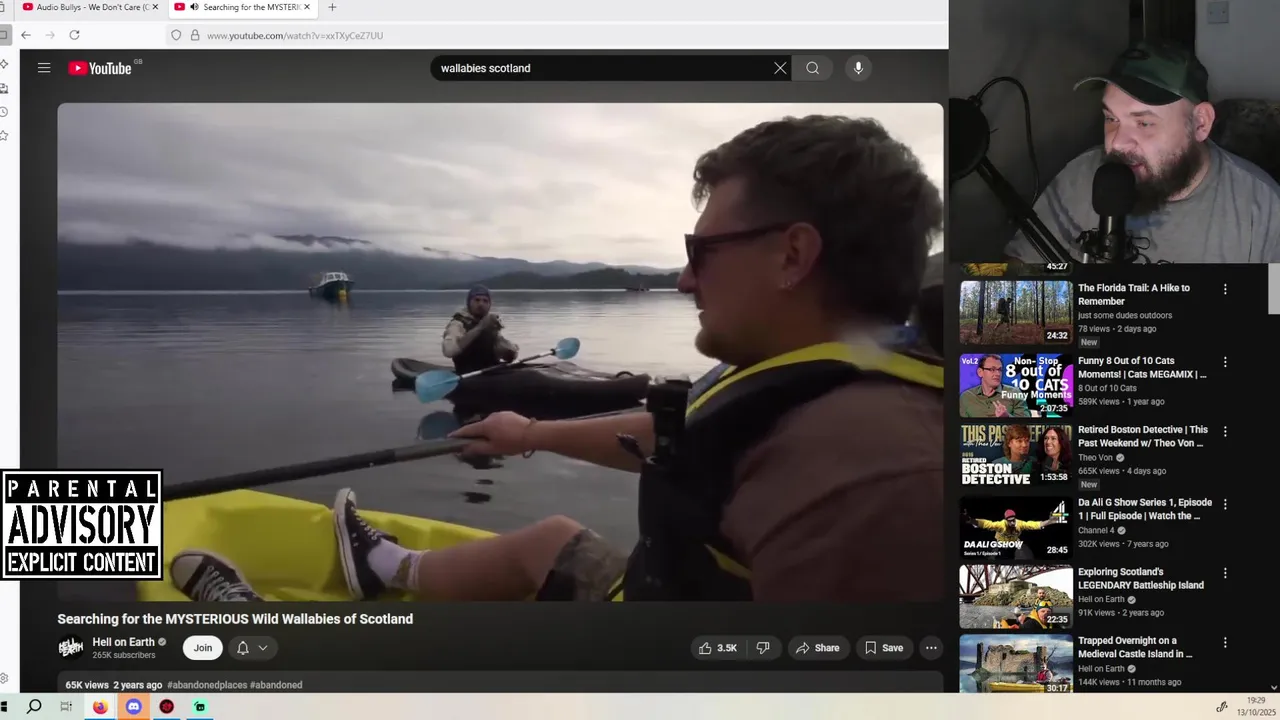This screenshot has height=720, width=1280.
Task: Open browser sidebar bookmarks star icon
Action: tap(5, 135)
